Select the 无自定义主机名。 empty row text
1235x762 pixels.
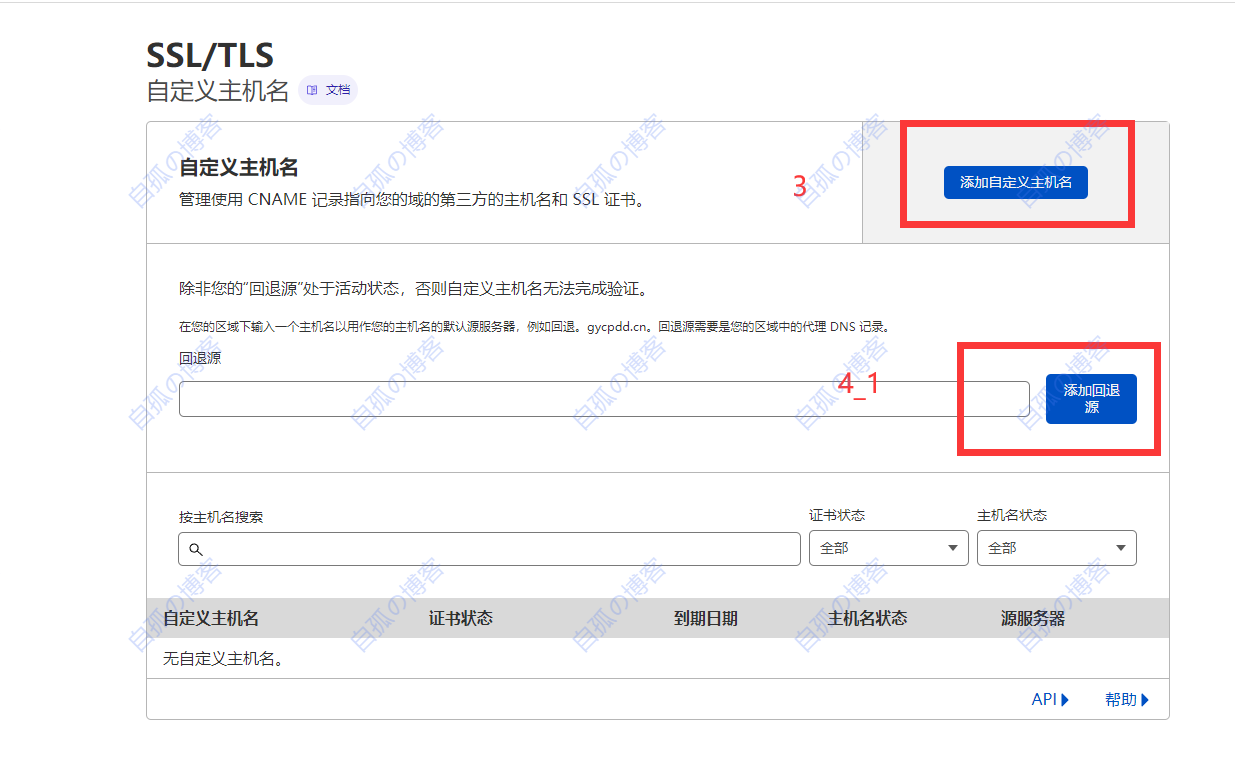click(223, 659)
